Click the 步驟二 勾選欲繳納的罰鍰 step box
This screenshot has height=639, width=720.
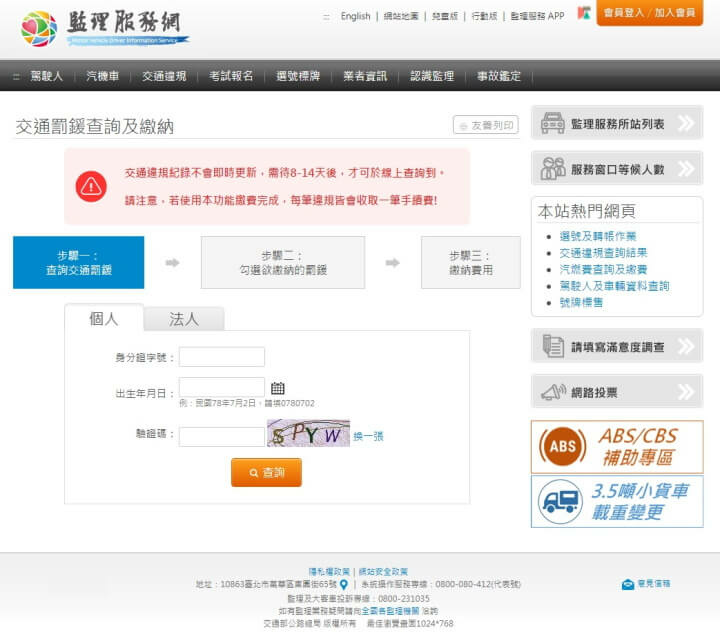tap(283, 263)
